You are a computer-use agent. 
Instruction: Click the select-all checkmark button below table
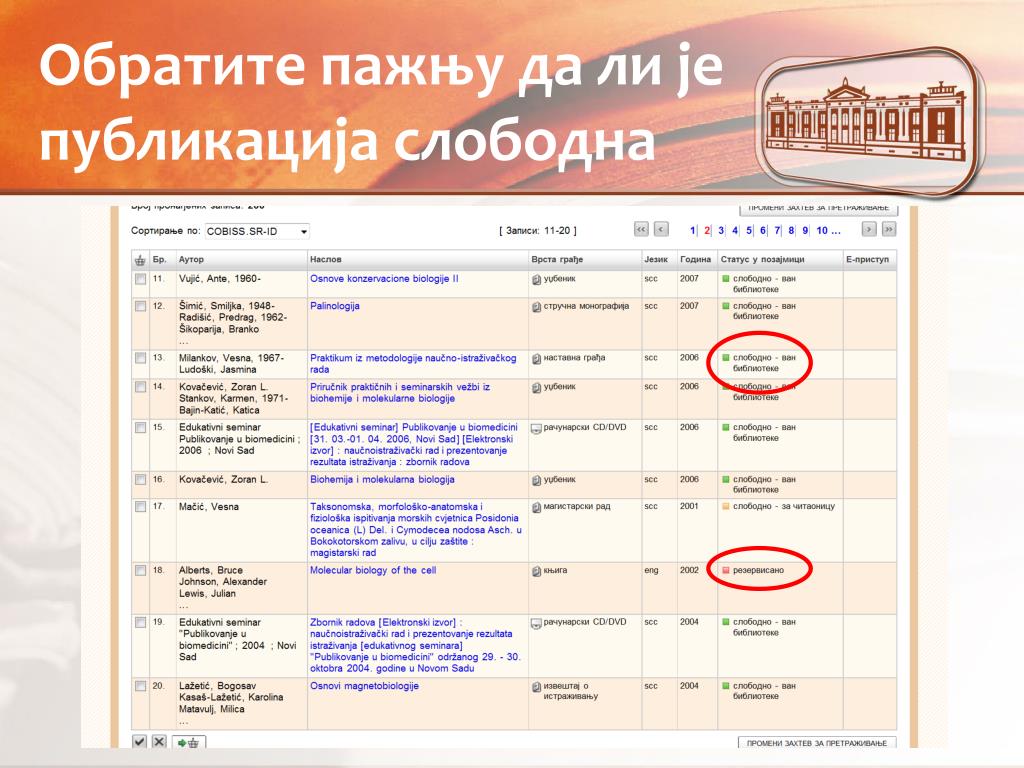(x=140, y=742)
